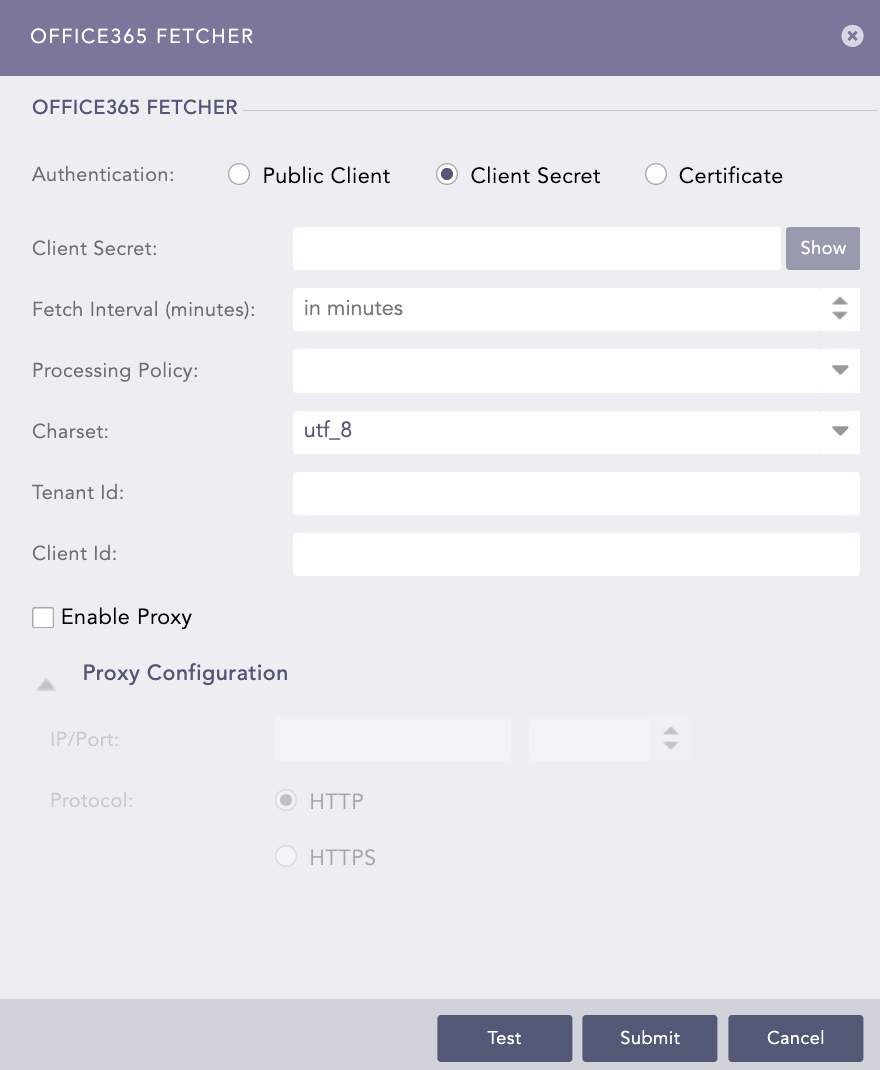
Task: Click the Client Id input field
Action: tap(576, 554)
